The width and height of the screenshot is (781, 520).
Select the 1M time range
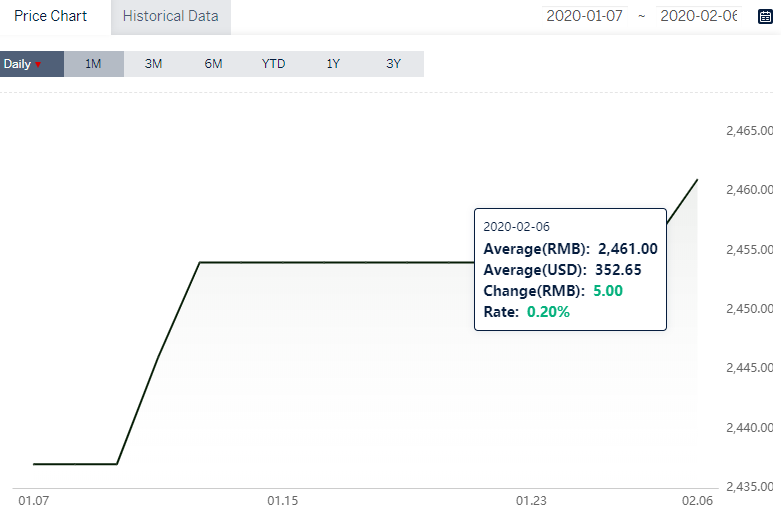pos(94,64)
